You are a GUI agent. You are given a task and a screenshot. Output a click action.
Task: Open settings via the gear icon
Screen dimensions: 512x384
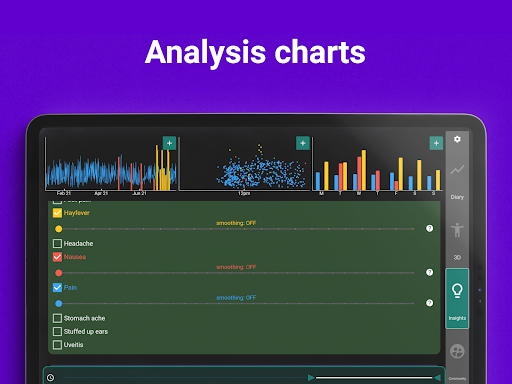coord(457,139)
